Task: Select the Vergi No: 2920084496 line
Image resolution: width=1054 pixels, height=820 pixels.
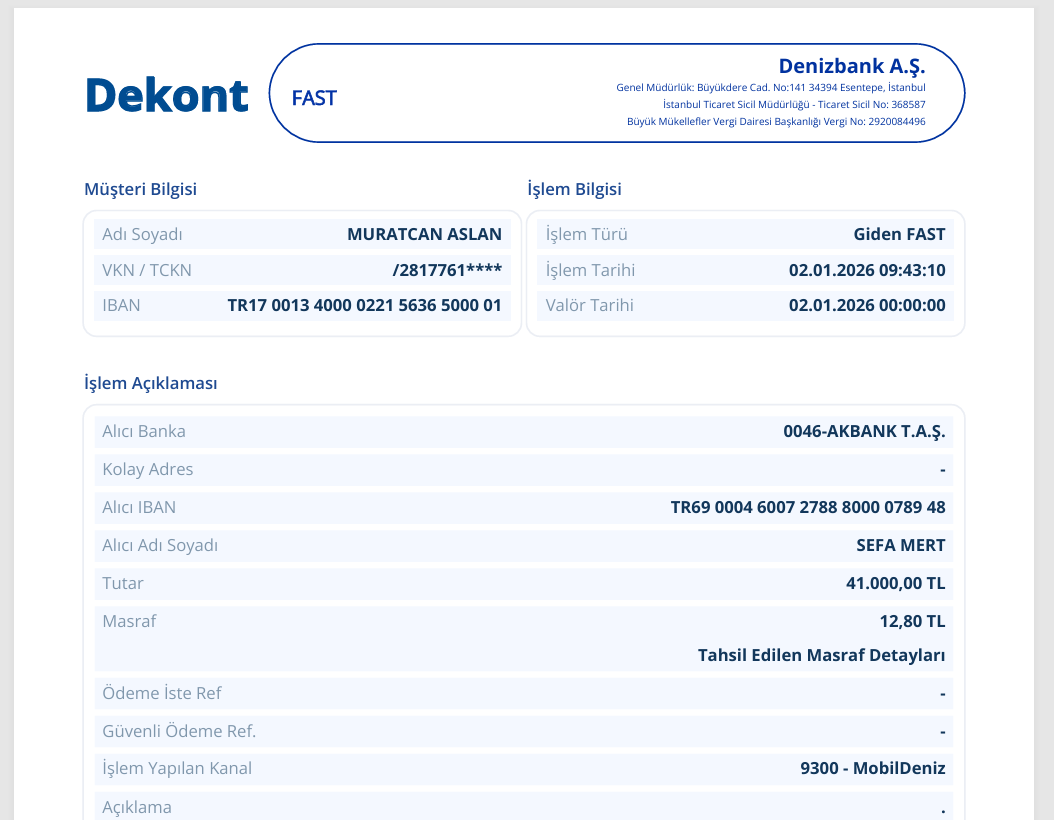Action: click(776, 122)
